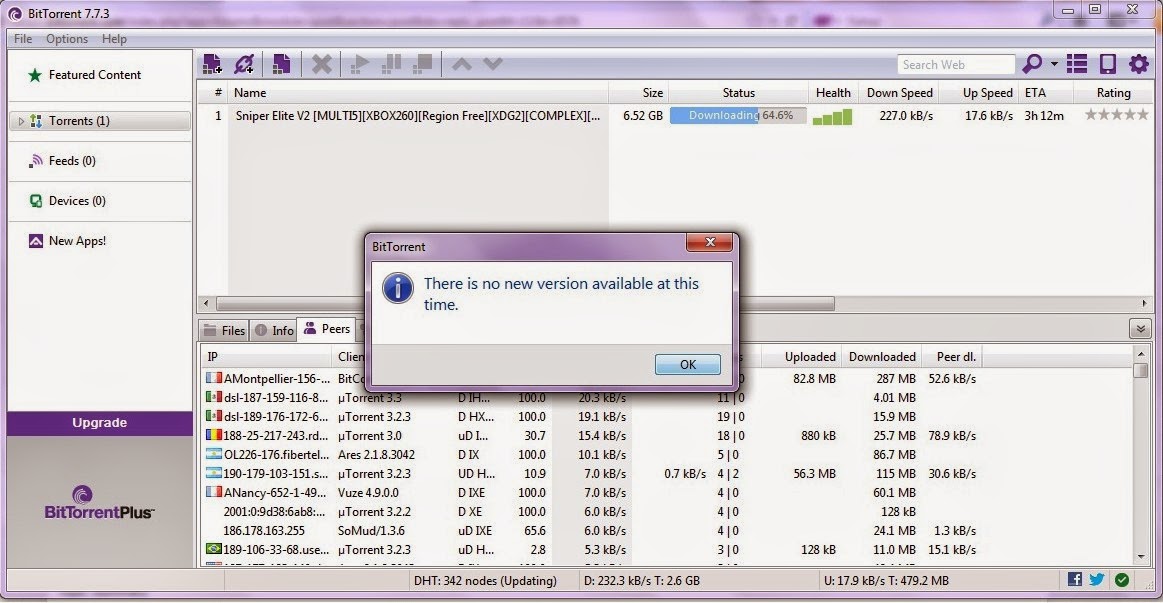Open the Help menu
Viewport: 1163px width, 603px height.
coord(114,39)
